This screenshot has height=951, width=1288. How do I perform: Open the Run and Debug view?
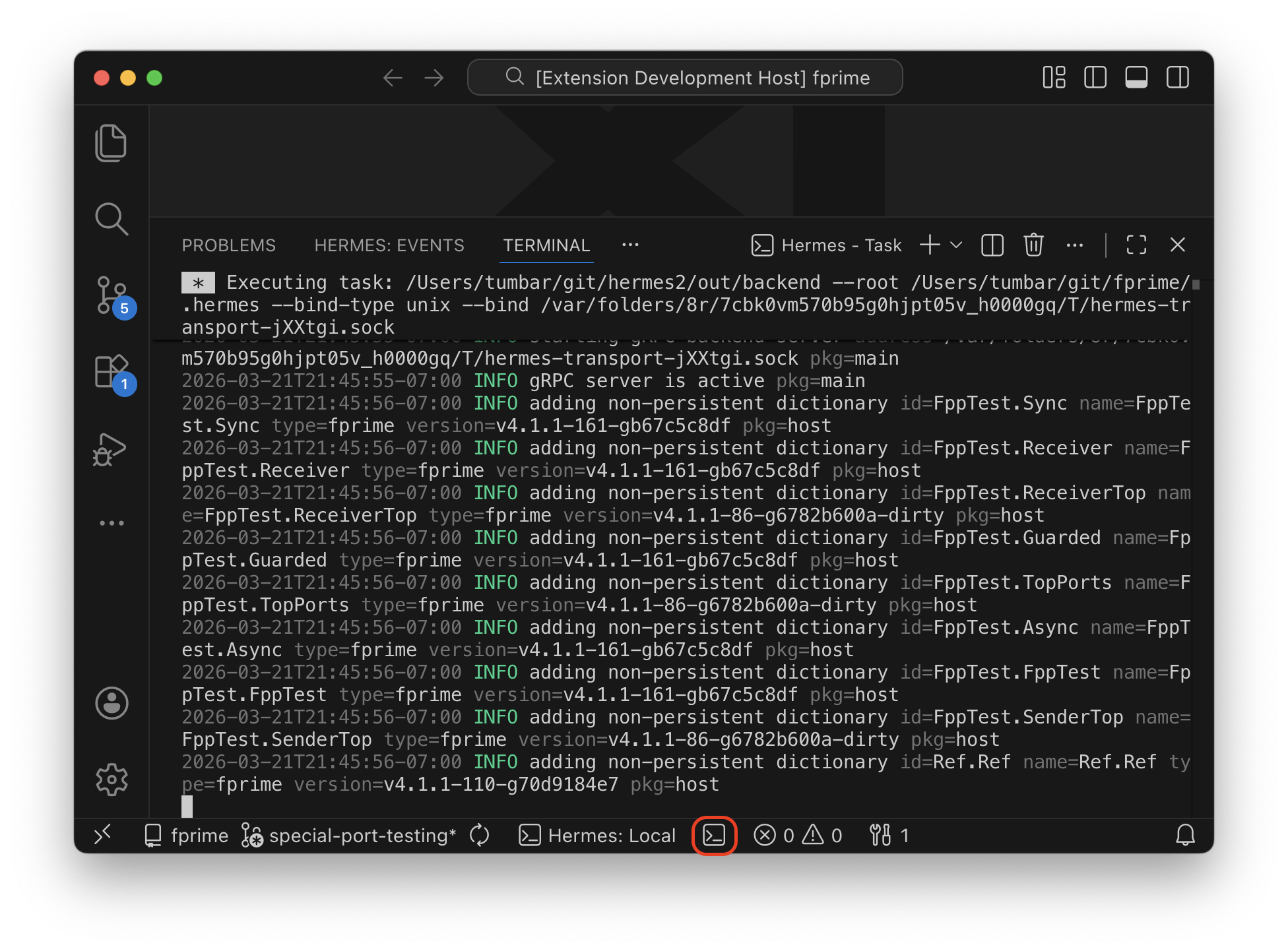click(110, 449)
